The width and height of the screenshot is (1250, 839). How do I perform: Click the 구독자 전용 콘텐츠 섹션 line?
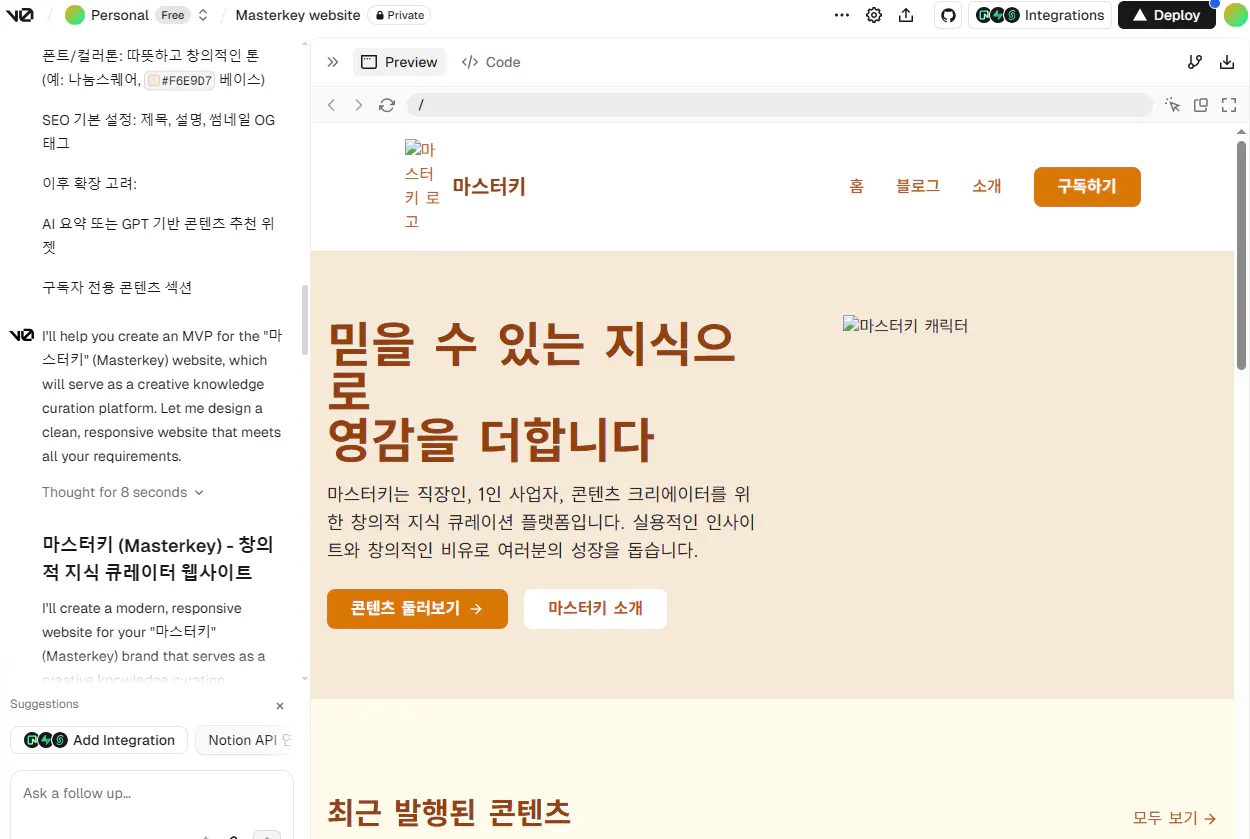point(117,287)
